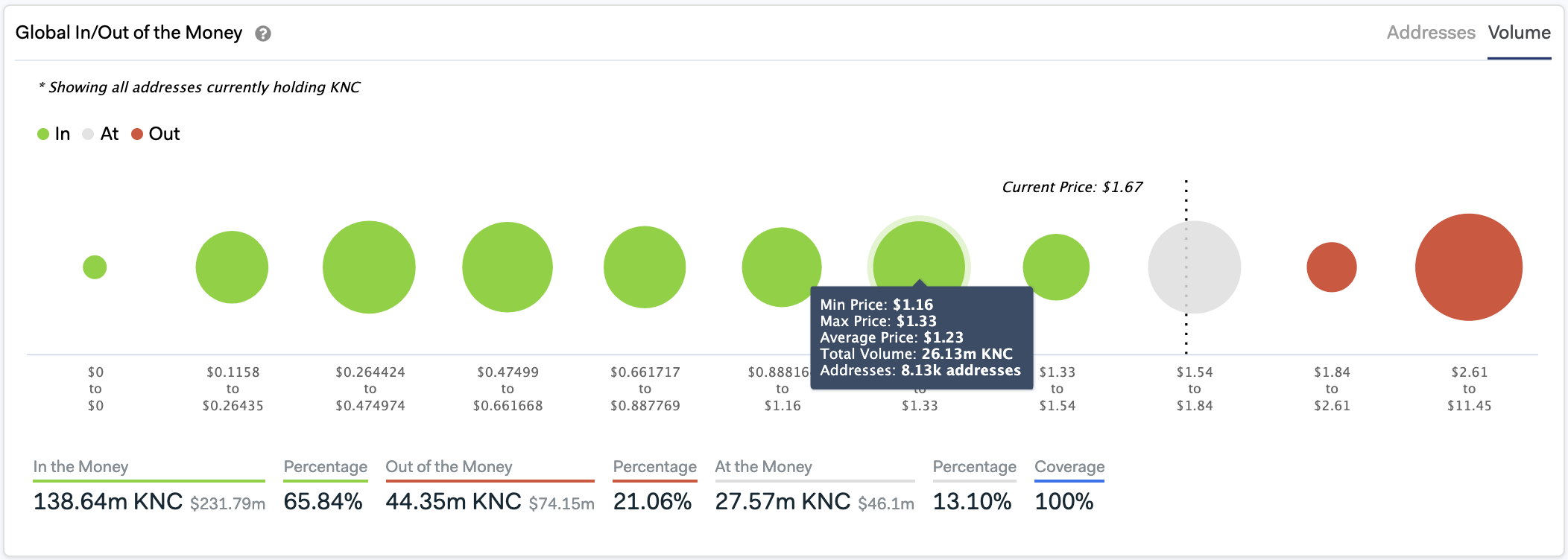The width and height of the screenshot is (1568, 560).
Task: Click the $74.15m dollar amount
Action: (562, 504)
